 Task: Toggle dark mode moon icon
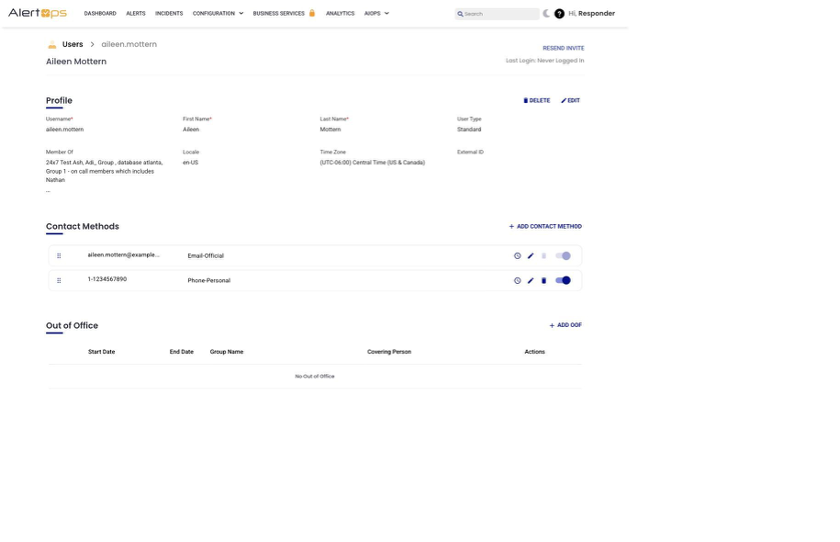[546, 13]
